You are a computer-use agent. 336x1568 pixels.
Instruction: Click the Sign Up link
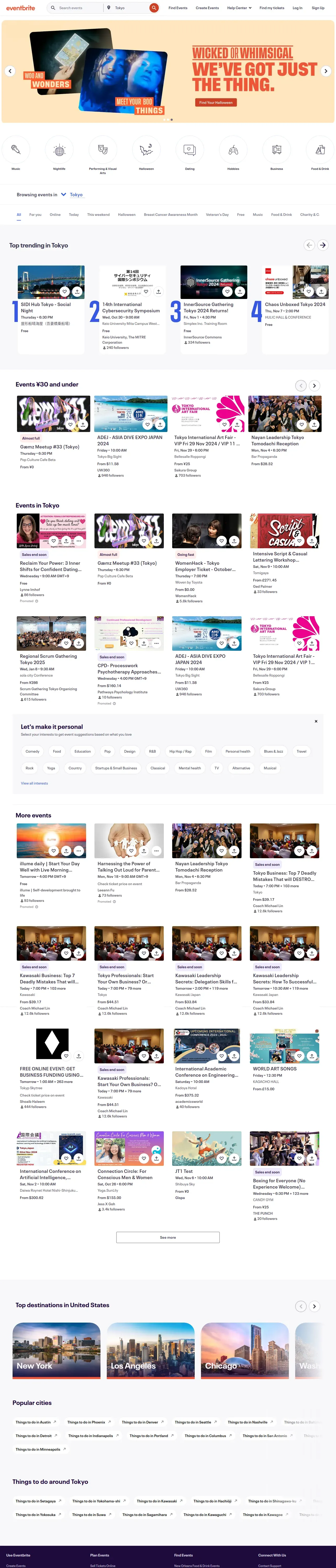(x=318, y=8)
